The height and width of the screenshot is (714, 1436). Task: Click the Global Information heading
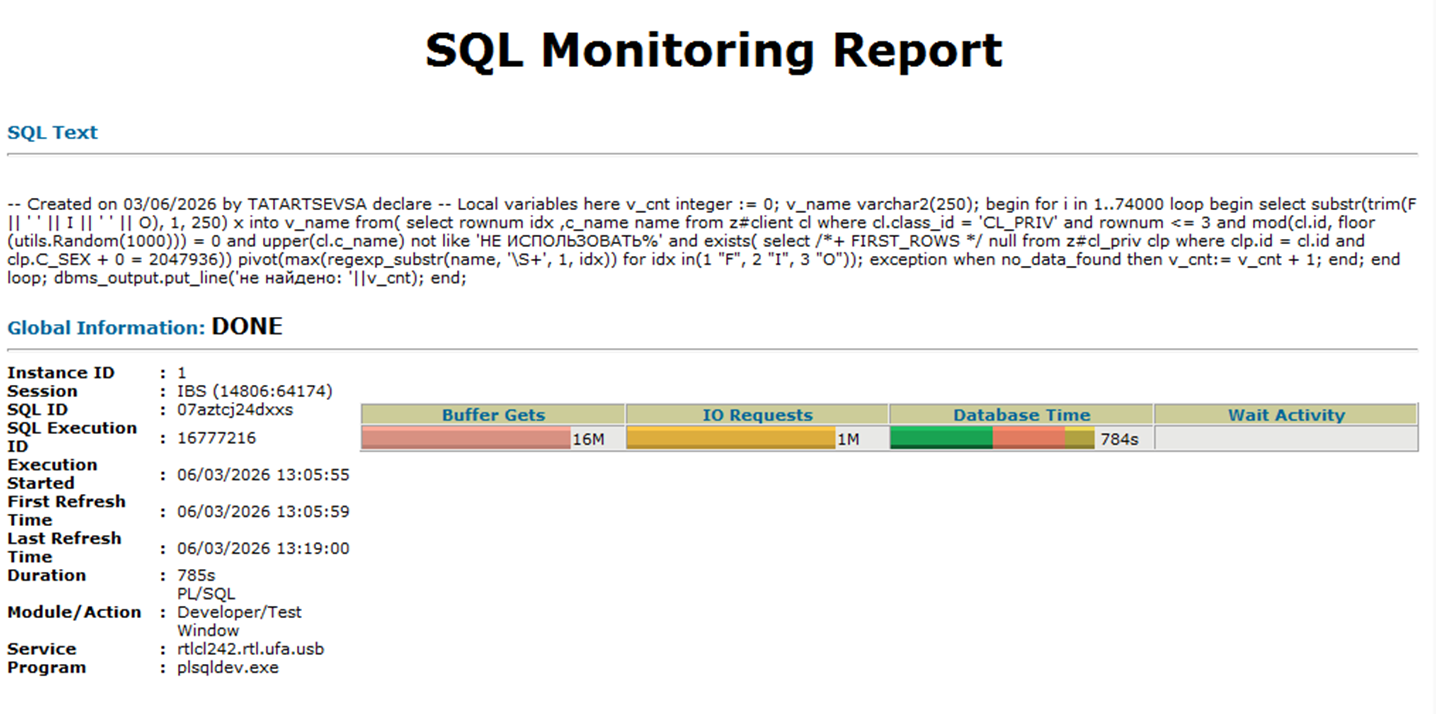coord(106,328)
